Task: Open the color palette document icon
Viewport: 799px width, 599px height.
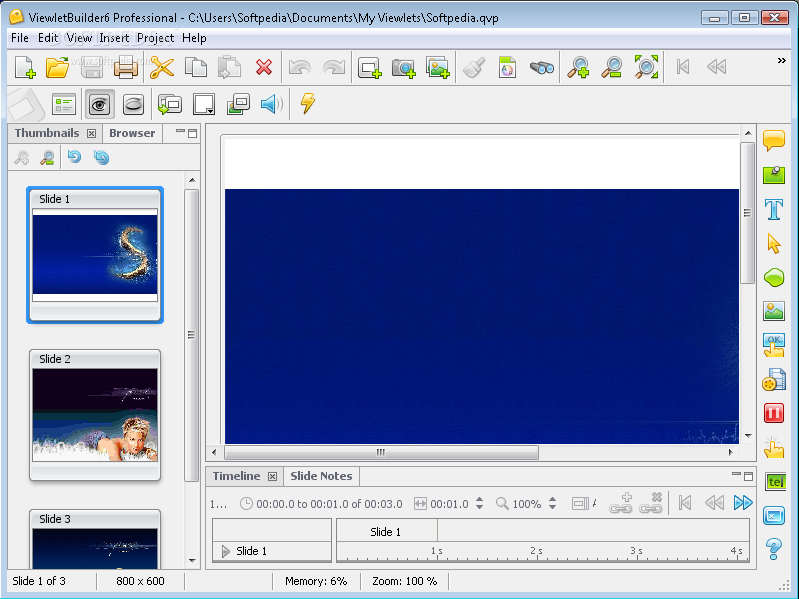Action: [508, 67]
